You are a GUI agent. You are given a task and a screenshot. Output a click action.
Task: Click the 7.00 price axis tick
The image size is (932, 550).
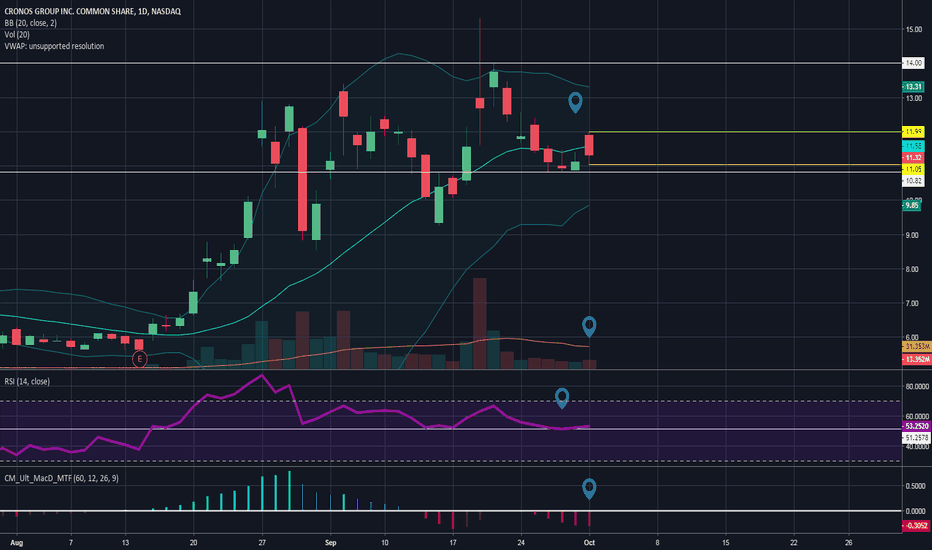(912, 303)
